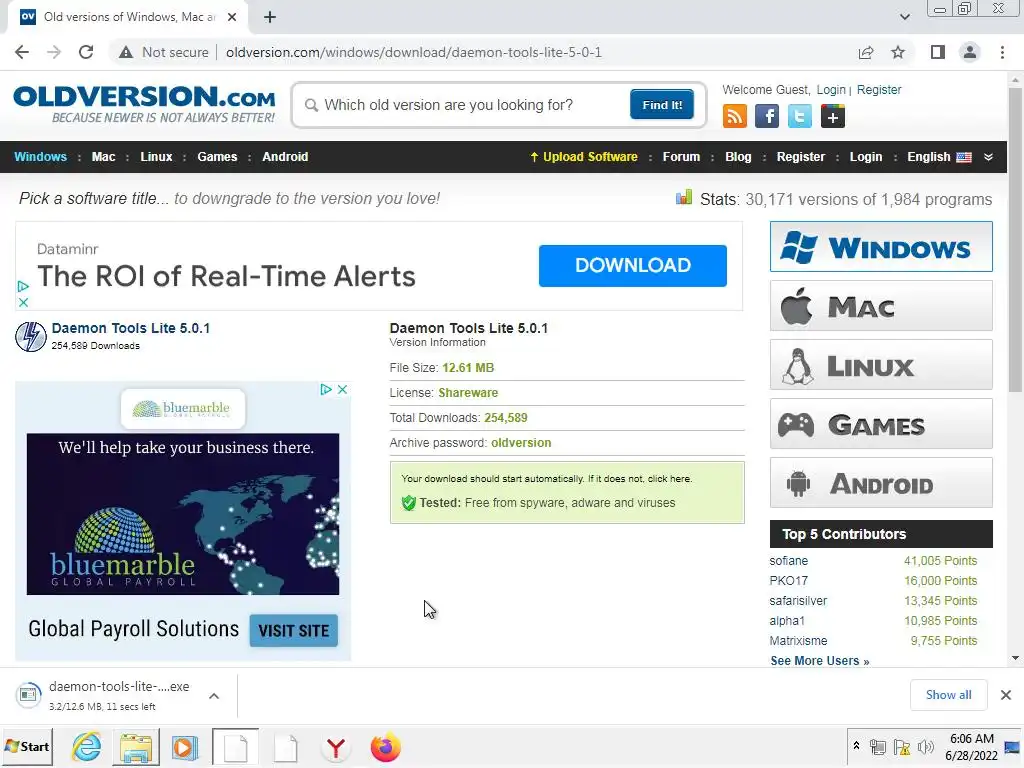The width and height of the screenshot is (1024, 768).
Task: Launch Yandex browser from the taskbar
Action: (x=336, y=747)
